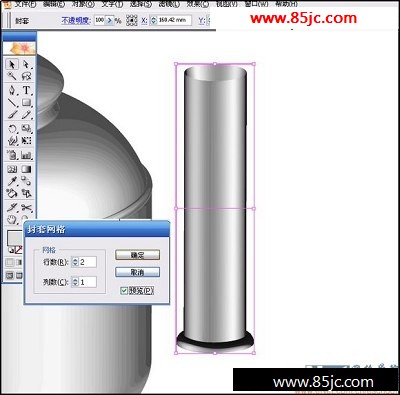Open the Object menu
Screen dimensions: 400x395
83,4
